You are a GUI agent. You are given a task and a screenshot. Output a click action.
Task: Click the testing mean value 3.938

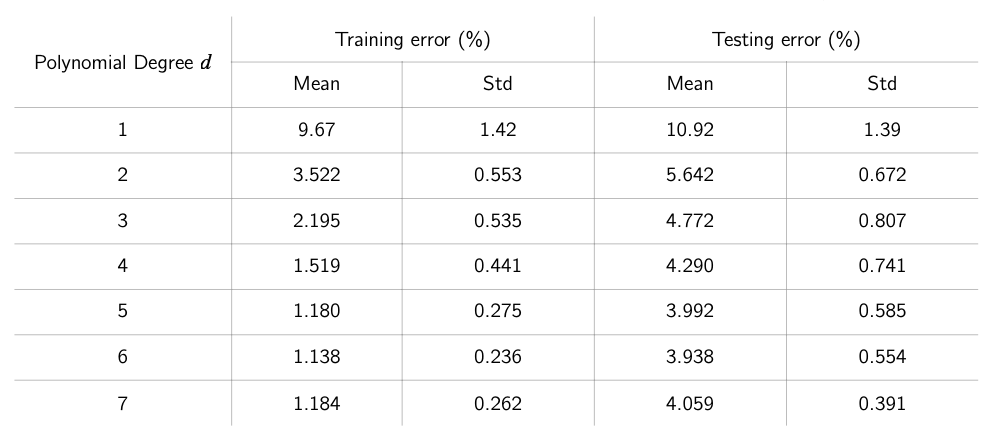pyautogui.click(x=690, y=357)
